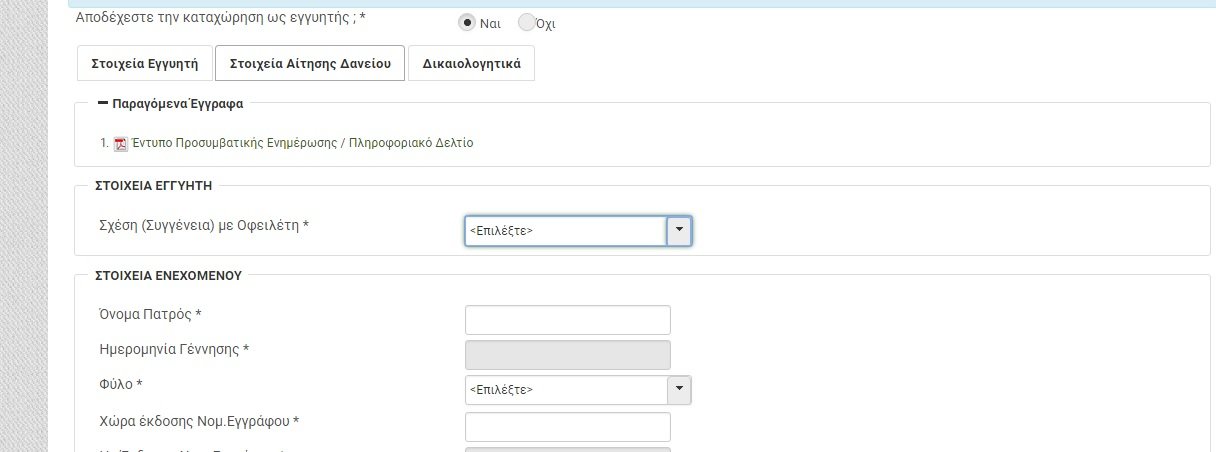Click the greyed-out Ημερομηνία Γέννησης field
This screenshot has width=1216, height=452.
(x=567, y=355)
